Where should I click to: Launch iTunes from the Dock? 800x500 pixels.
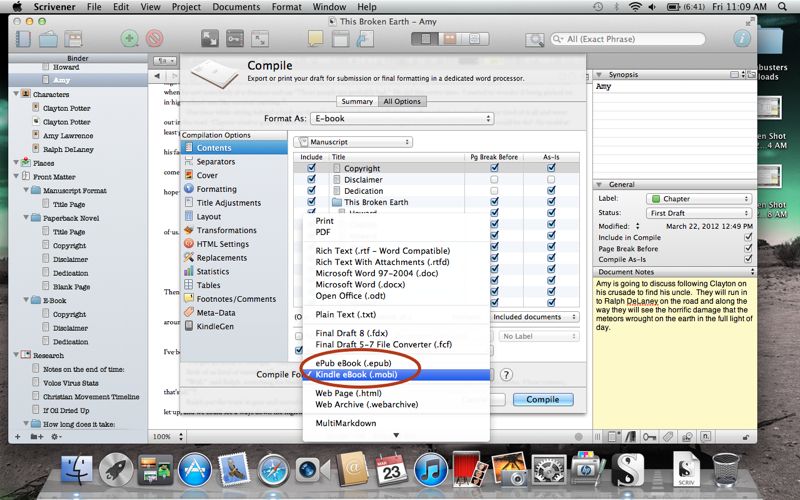click(x=430, y=470)
